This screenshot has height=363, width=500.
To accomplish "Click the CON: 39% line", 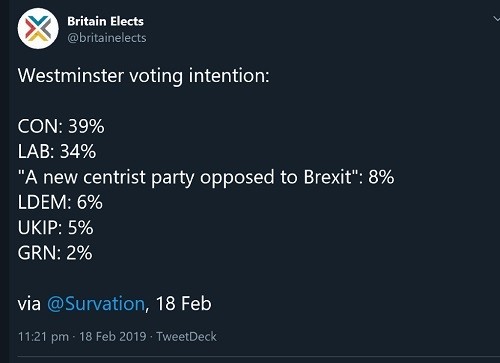I will pyautogui.click(x=61, y=127).
